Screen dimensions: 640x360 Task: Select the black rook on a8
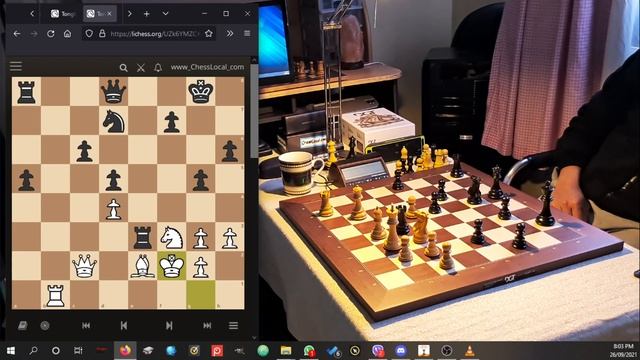[x=26, y=91]
